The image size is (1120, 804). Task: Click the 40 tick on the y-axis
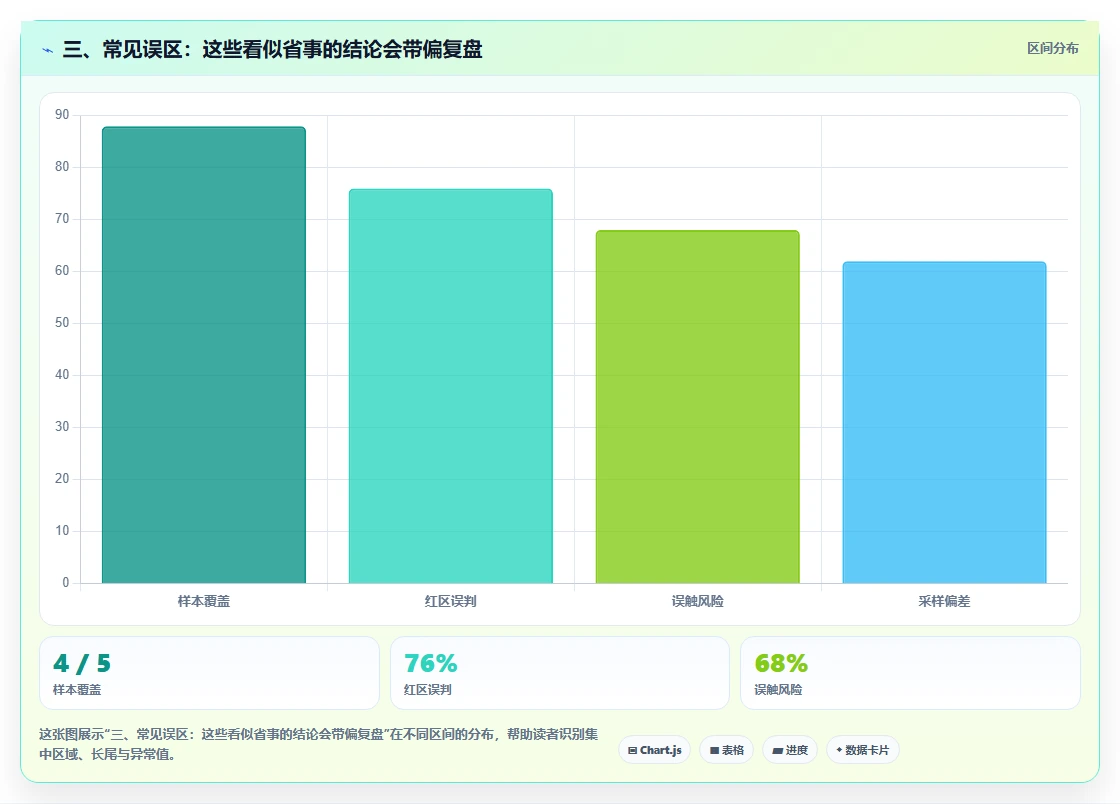tap(62, 375)
